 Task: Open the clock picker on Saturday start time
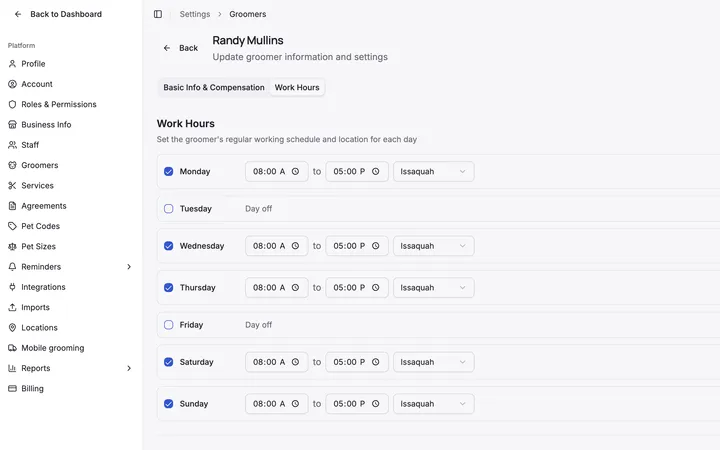pyautogui.click(x=295, y=362)
